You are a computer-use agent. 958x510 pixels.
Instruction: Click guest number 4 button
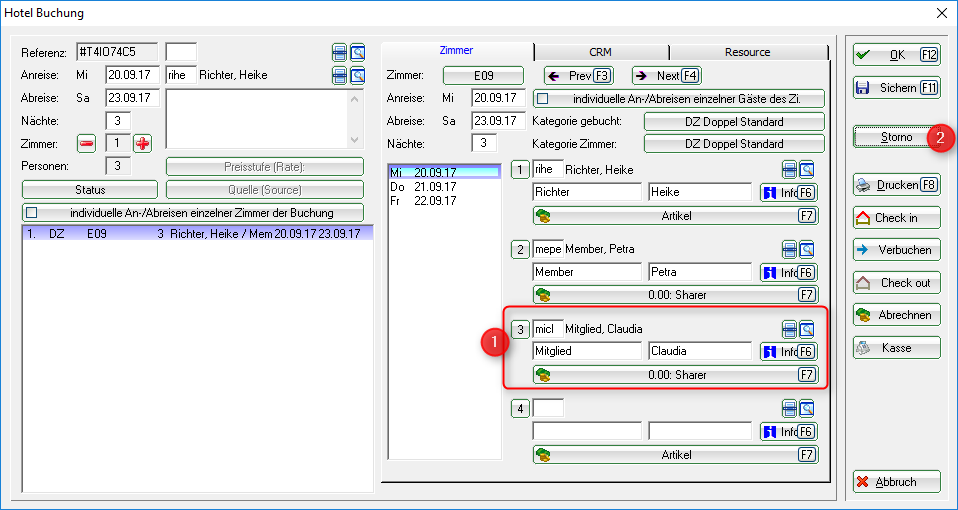[520, 409]
